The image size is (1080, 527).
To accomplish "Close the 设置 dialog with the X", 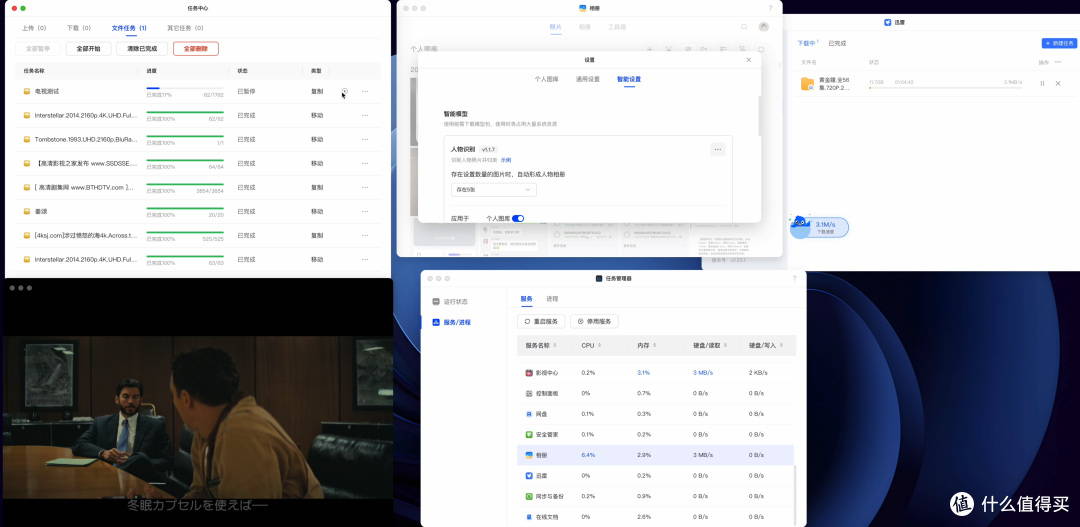I will (749, 60).
